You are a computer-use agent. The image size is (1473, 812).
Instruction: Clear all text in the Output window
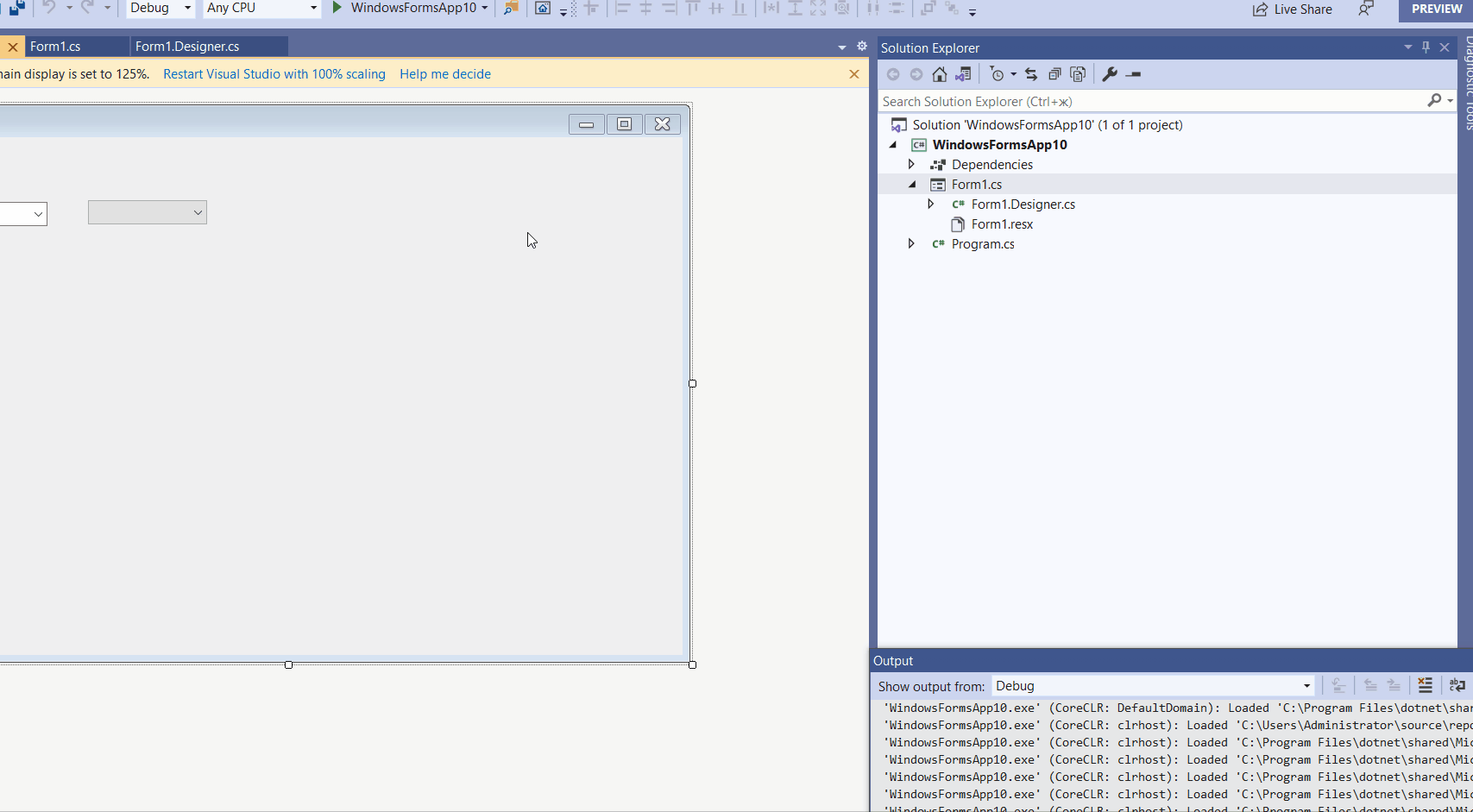[1425, 685]
